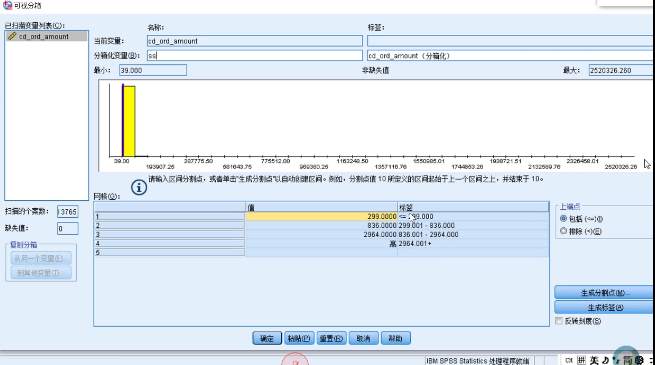Enable the 反转刻度 reverse scale checkbox
Image resolution: width=655 pixels, height=365 pixels.
559,321
